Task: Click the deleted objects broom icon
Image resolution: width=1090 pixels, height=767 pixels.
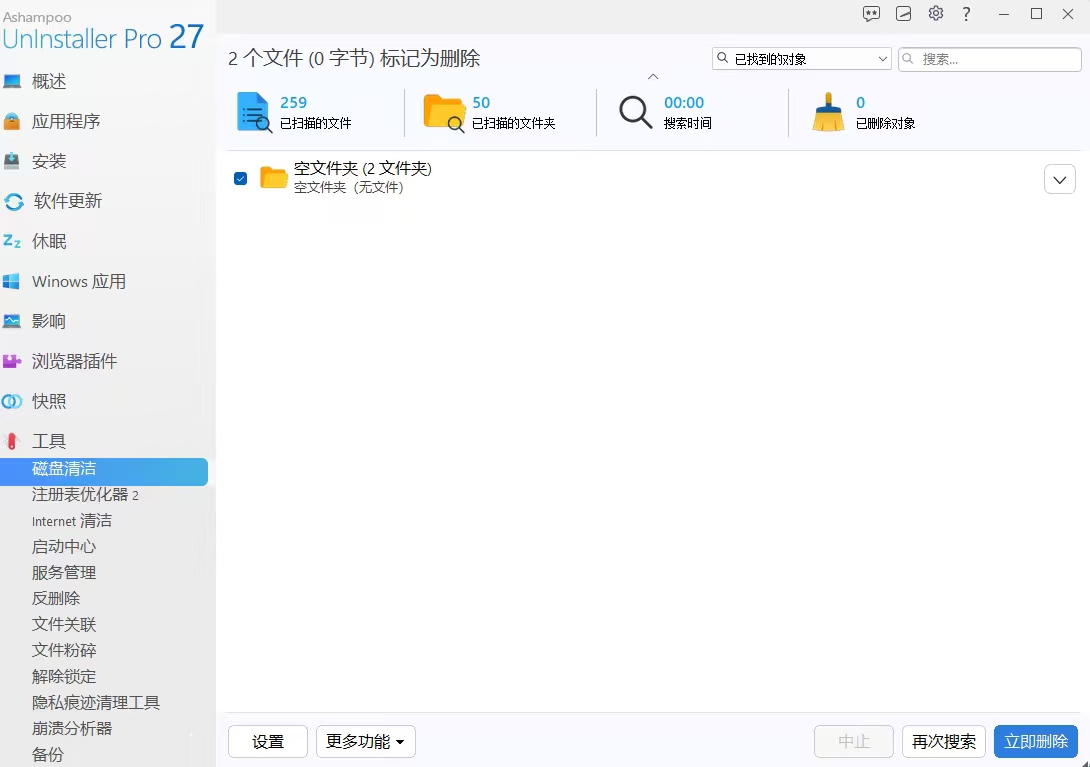Action: 828,112
